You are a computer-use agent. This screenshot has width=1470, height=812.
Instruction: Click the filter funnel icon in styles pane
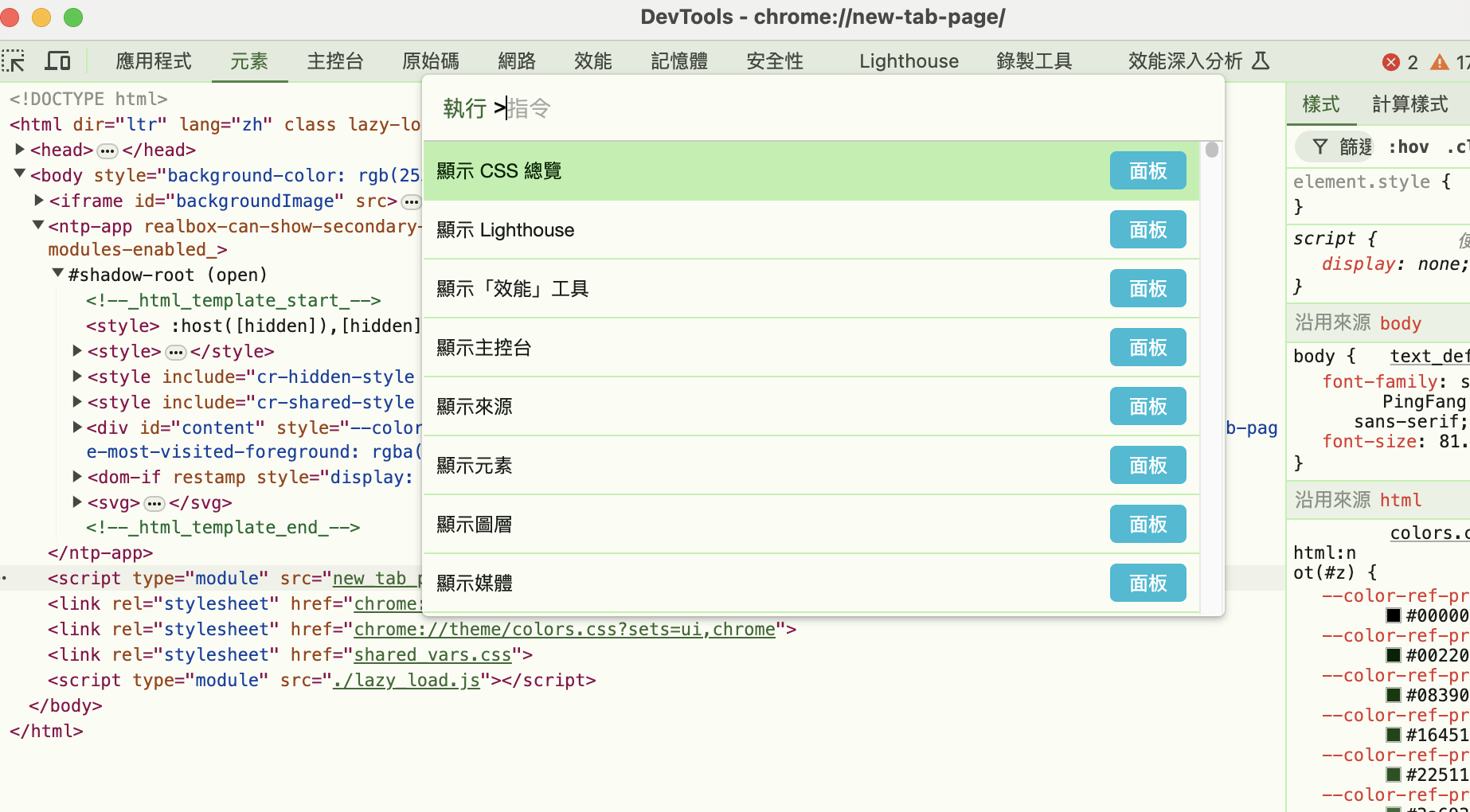click(x=1320, y=146)
